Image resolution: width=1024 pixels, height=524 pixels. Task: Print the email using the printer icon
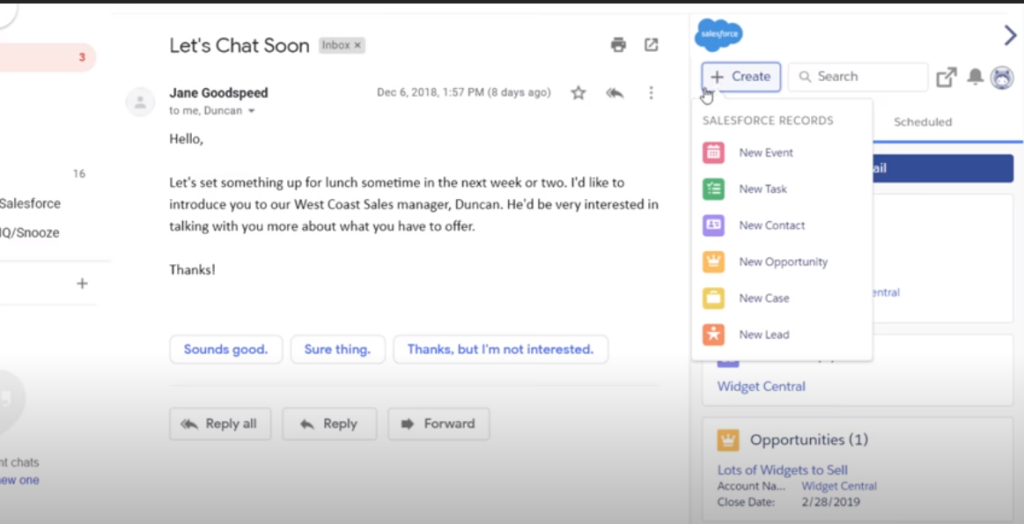point(618,45)
